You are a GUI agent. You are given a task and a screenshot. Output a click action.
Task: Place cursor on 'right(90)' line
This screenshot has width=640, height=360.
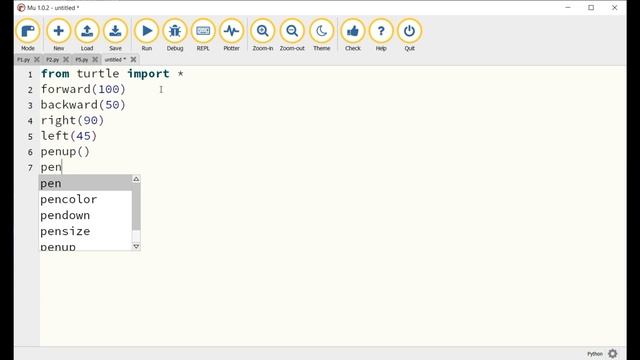pyautogui.click(x=72, y=120)
